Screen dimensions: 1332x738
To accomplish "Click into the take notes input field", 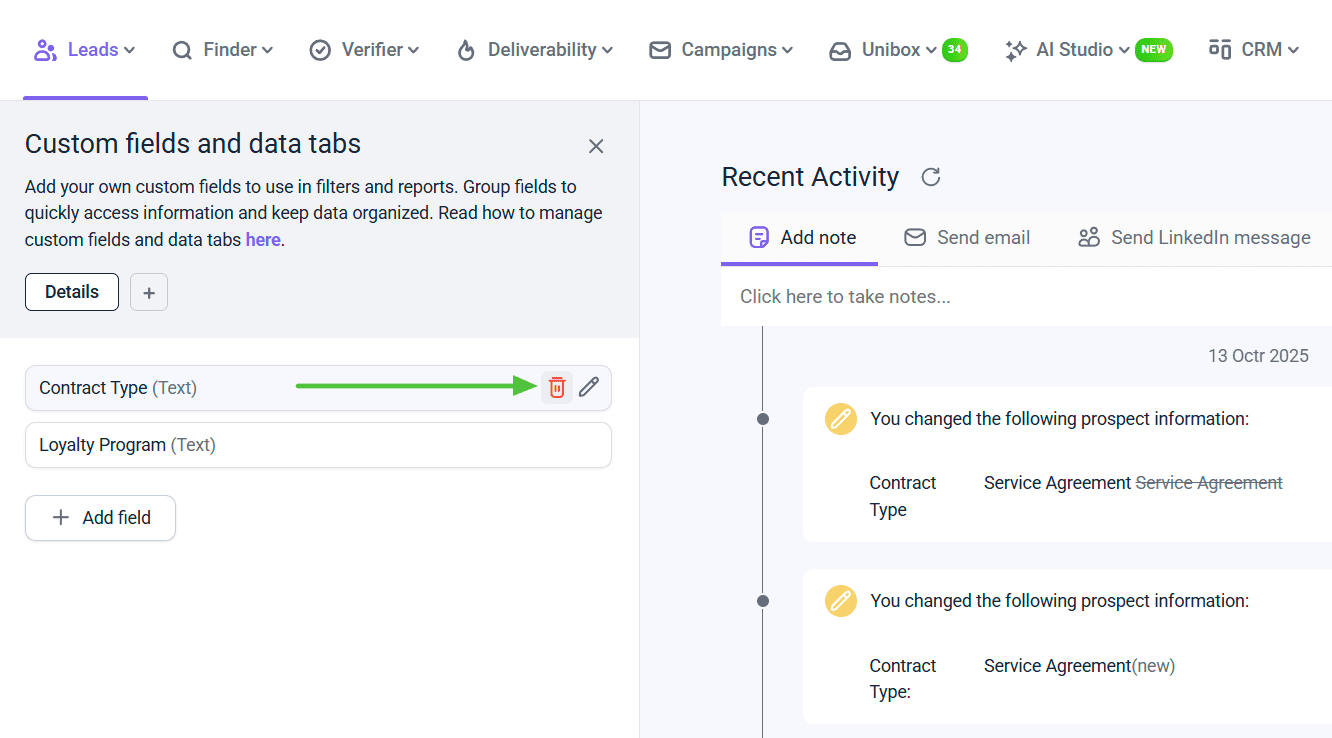I will (x=1020, y=297).
